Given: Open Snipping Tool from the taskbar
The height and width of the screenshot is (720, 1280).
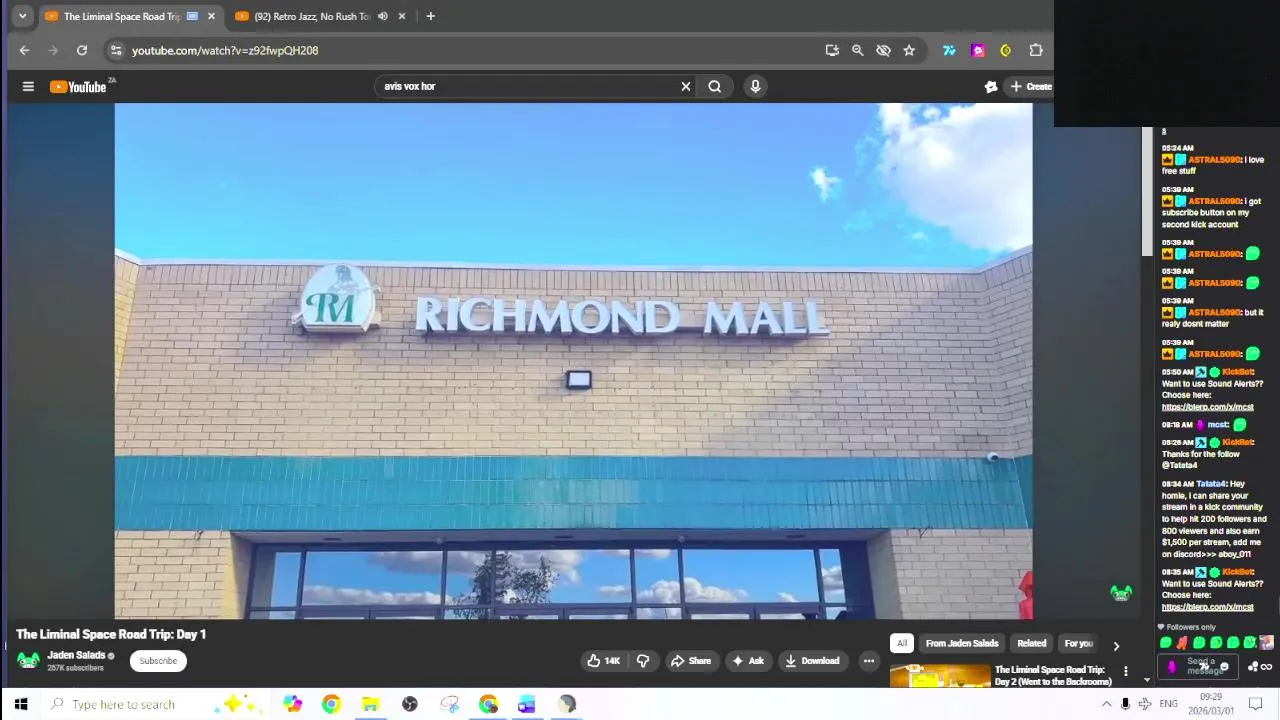Looking at the screenshot, I should [449, 705].
